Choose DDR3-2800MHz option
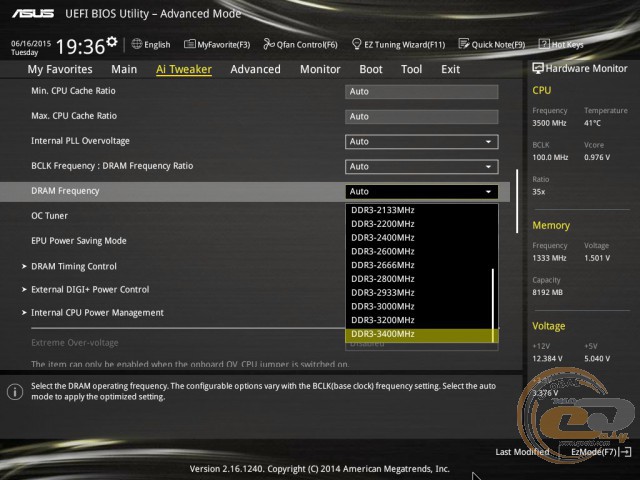The width and height of the screenshot is (640, 480). [419, 279]
